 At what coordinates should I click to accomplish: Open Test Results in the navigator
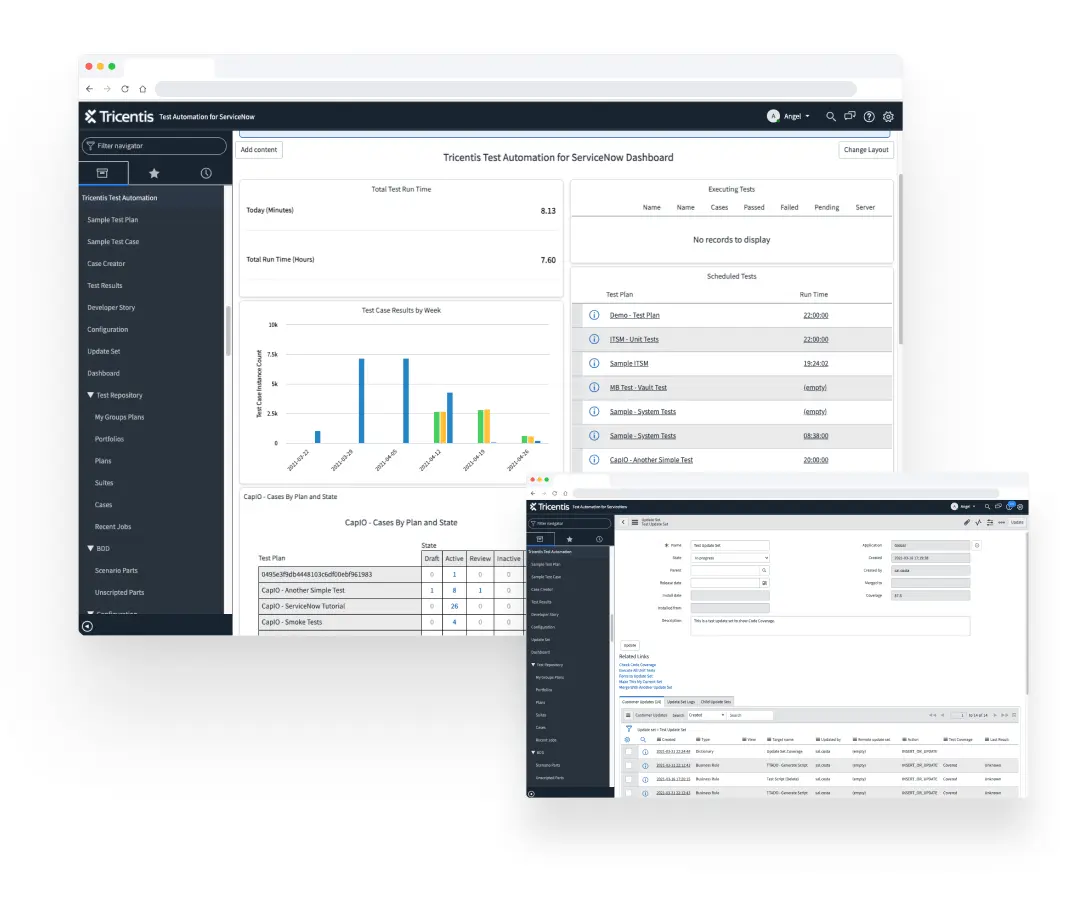pyautogui.click(x=105, y=286)
